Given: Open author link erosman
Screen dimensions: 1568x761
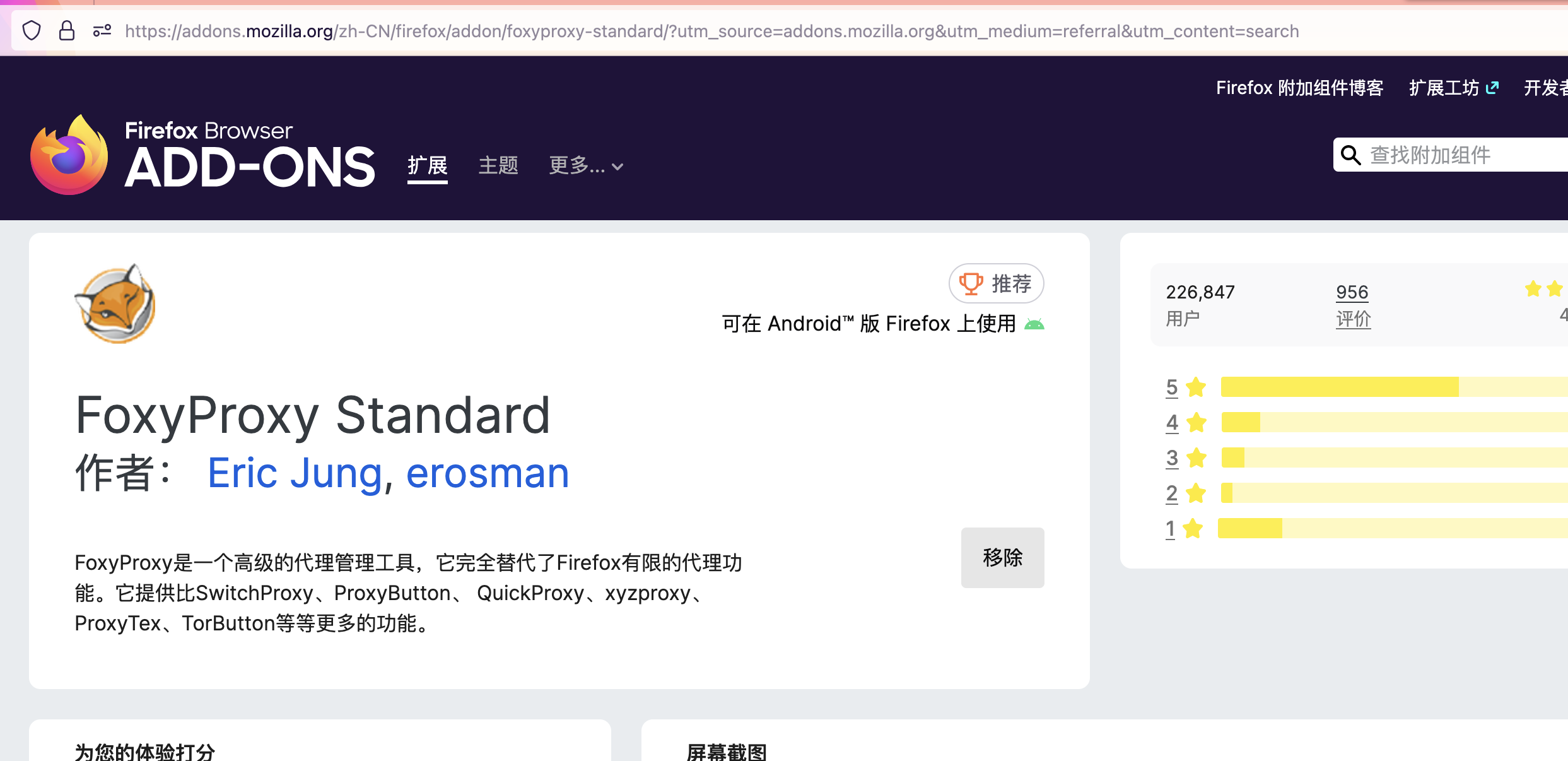Looking at the screenshot, I should (487, 473).
